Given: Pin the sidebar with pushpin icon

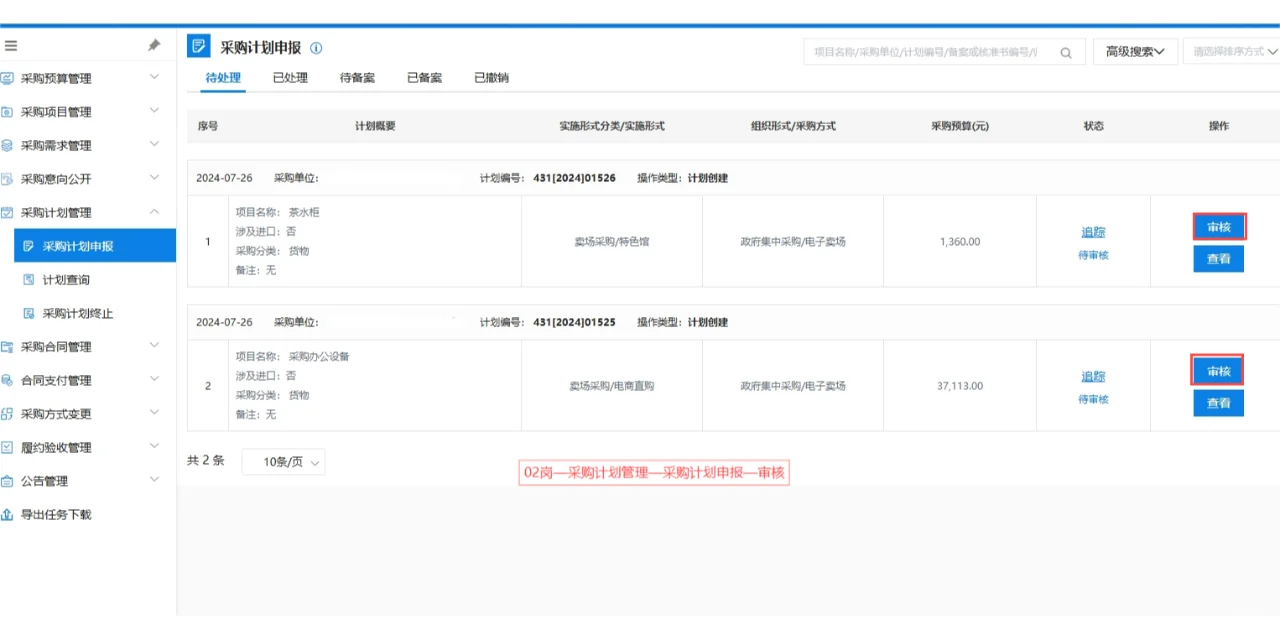Looking at the screenshot, I should click(x=154, y=45).
